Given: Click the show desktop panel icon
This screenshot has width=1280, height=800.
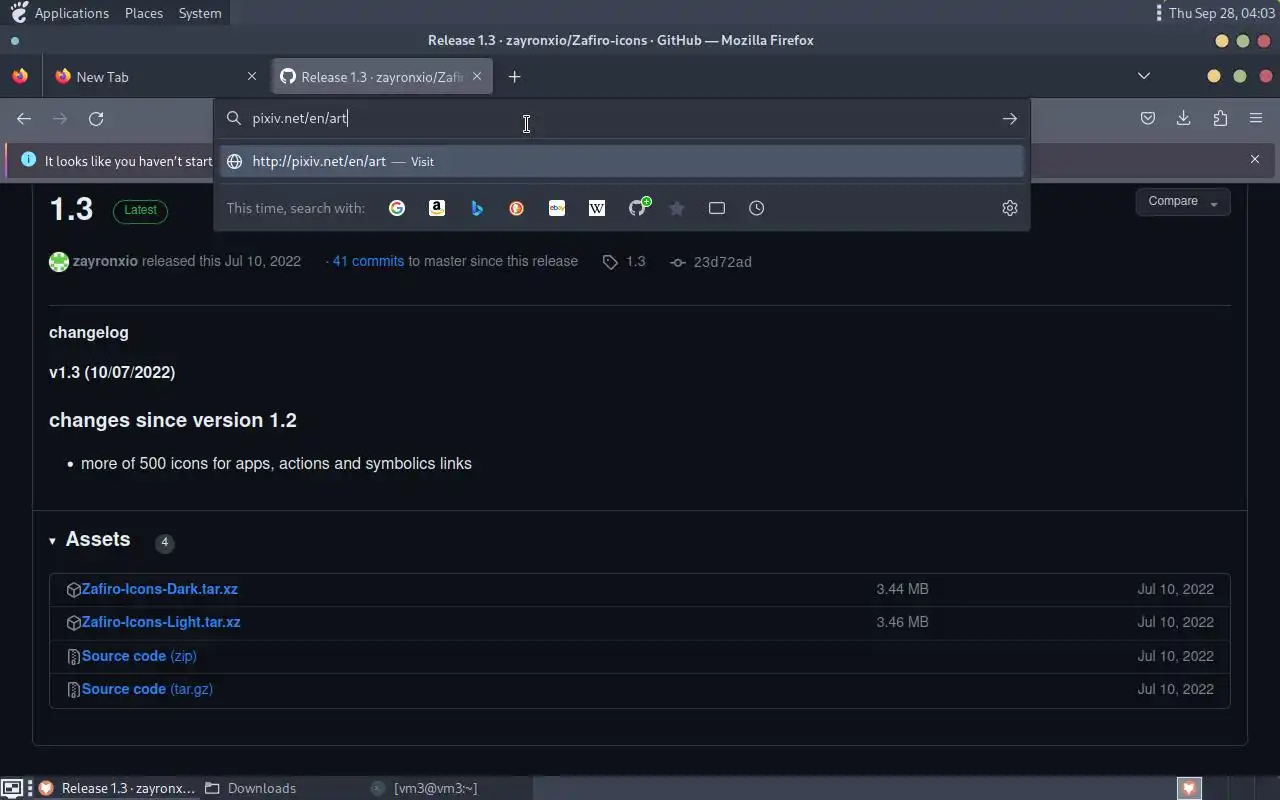Looking at the screenshot, I should point(11,788).
